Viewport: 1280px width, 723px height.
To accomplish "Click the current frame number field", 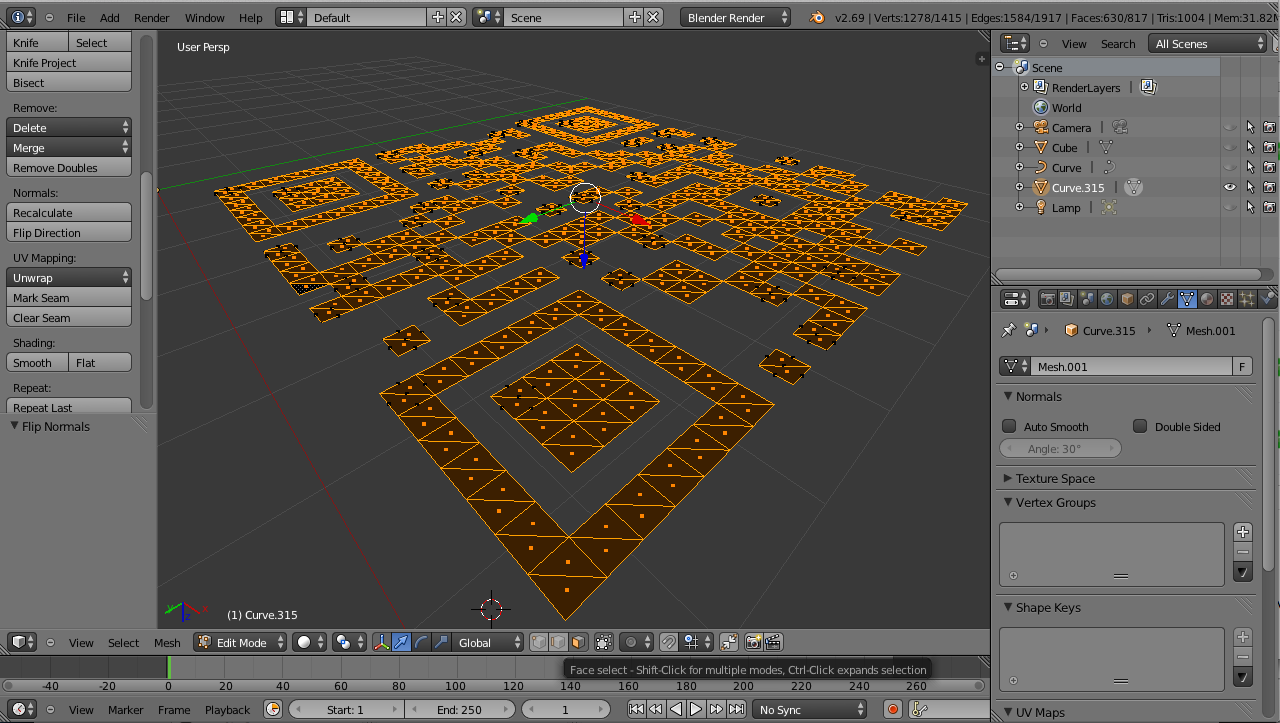I will pyautogui.click(x=565, y=708).
